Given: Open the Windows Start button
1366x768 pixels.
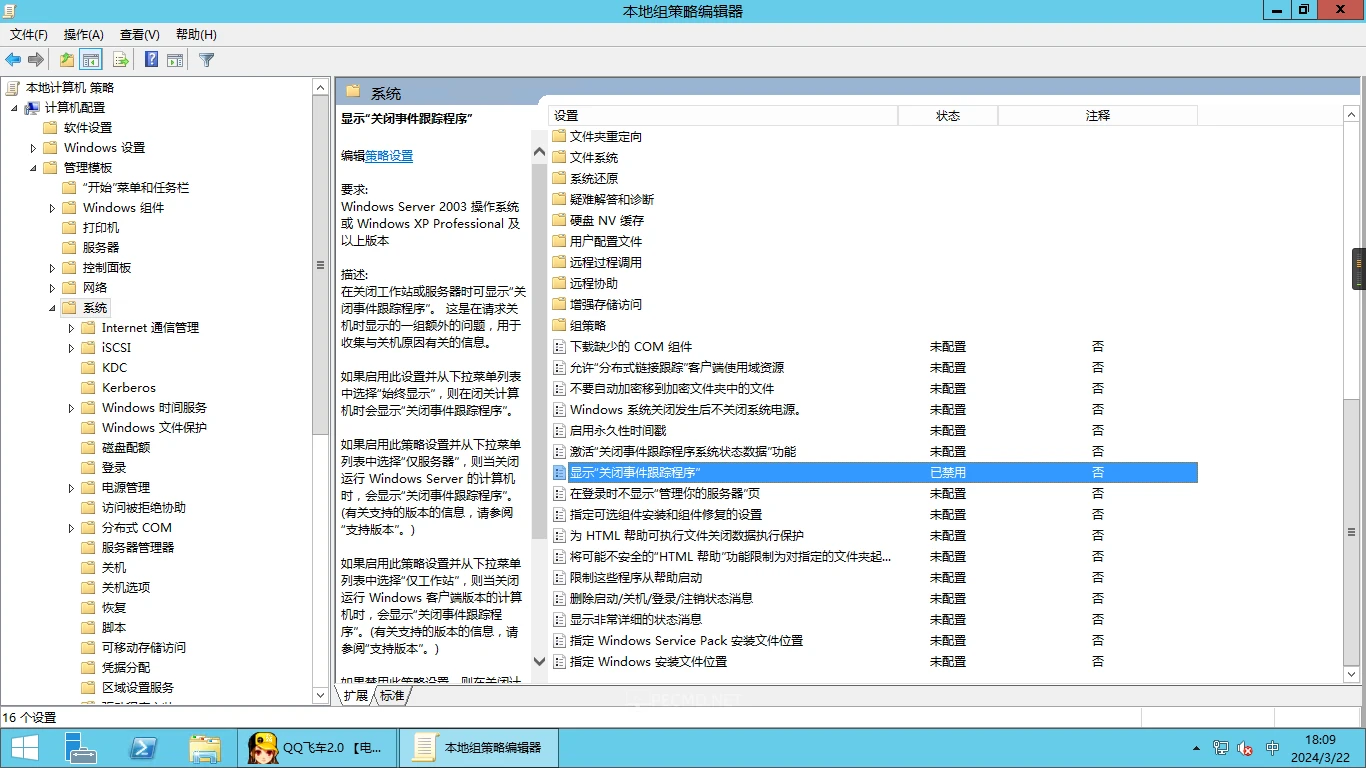Looking at the screenshot, I should pyautogui.click(x=25, y=747).
